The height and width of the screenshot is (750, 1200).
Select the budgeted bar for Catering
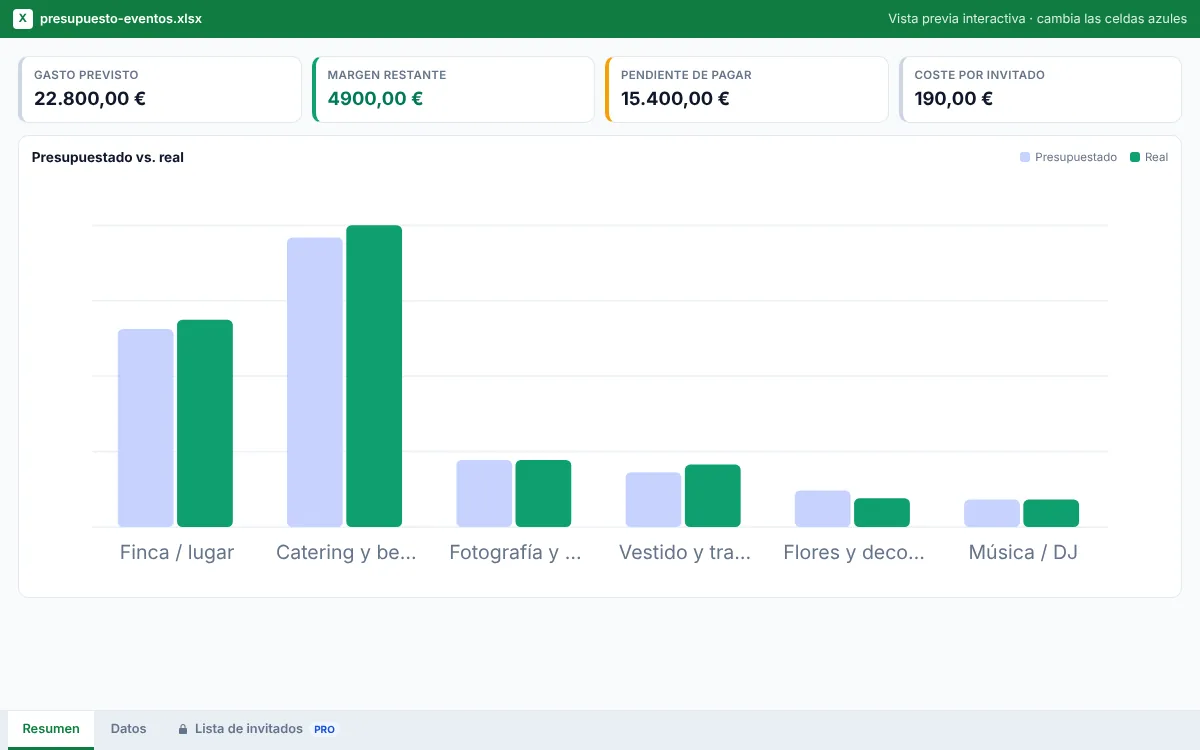click(315, 382)
